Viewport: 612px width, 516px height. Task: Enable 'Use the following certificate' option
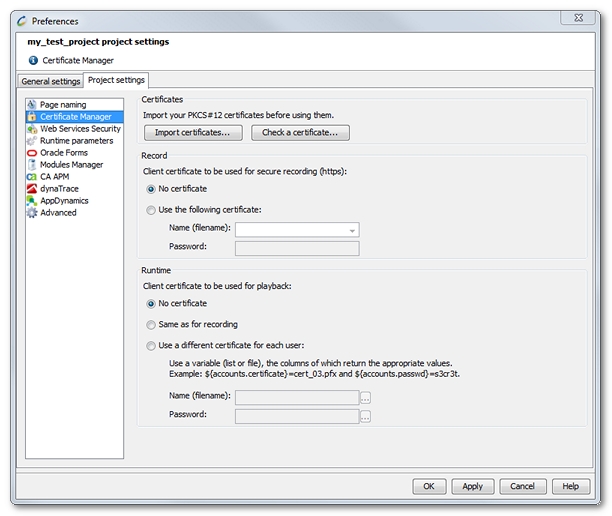tap(151, 210)
